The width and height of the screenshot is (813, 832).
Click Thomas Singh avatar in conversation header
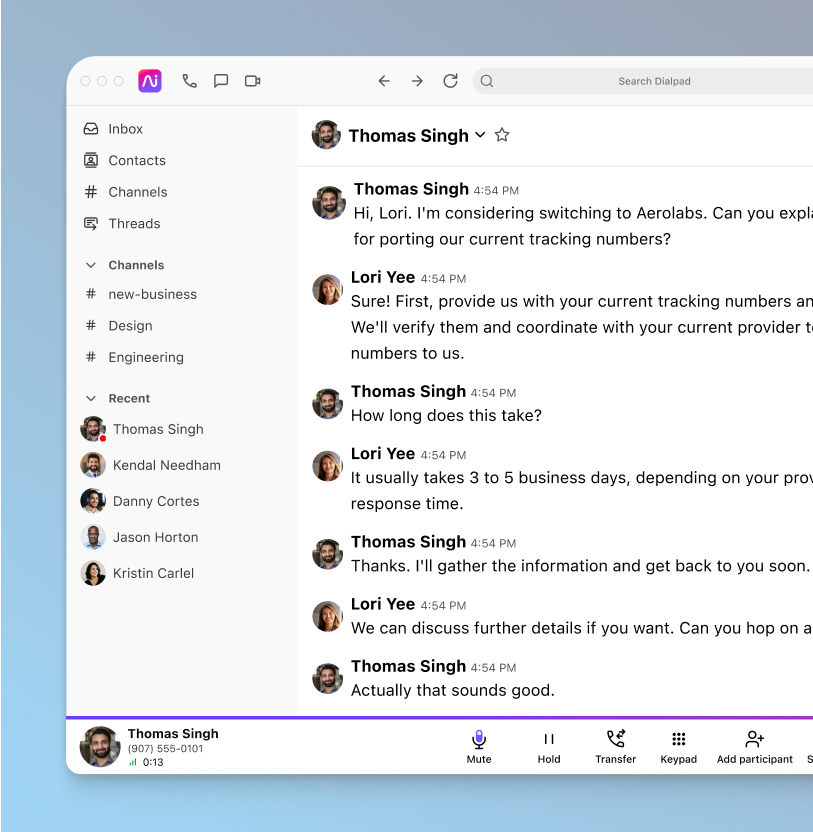click(326, 135)
